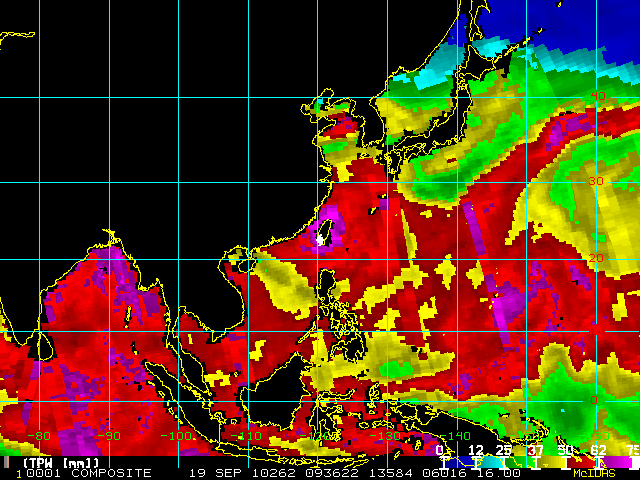Screen dimensions: 640x480
Task: Click the color scale label "25"
Action: (504, 450)
